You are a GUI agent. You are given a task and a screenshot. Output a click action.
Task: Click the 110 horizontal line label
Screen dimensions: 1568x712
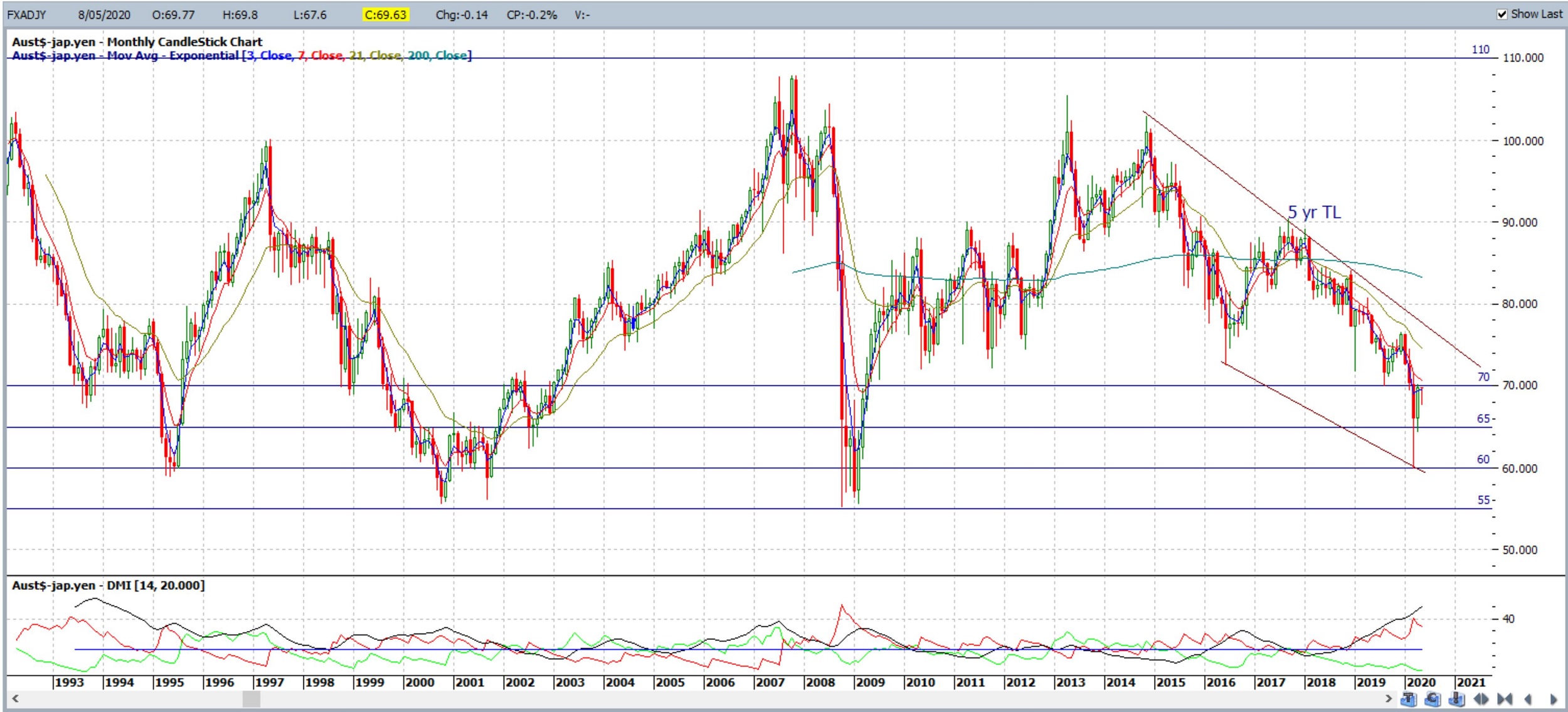[x=1480, y=49]
